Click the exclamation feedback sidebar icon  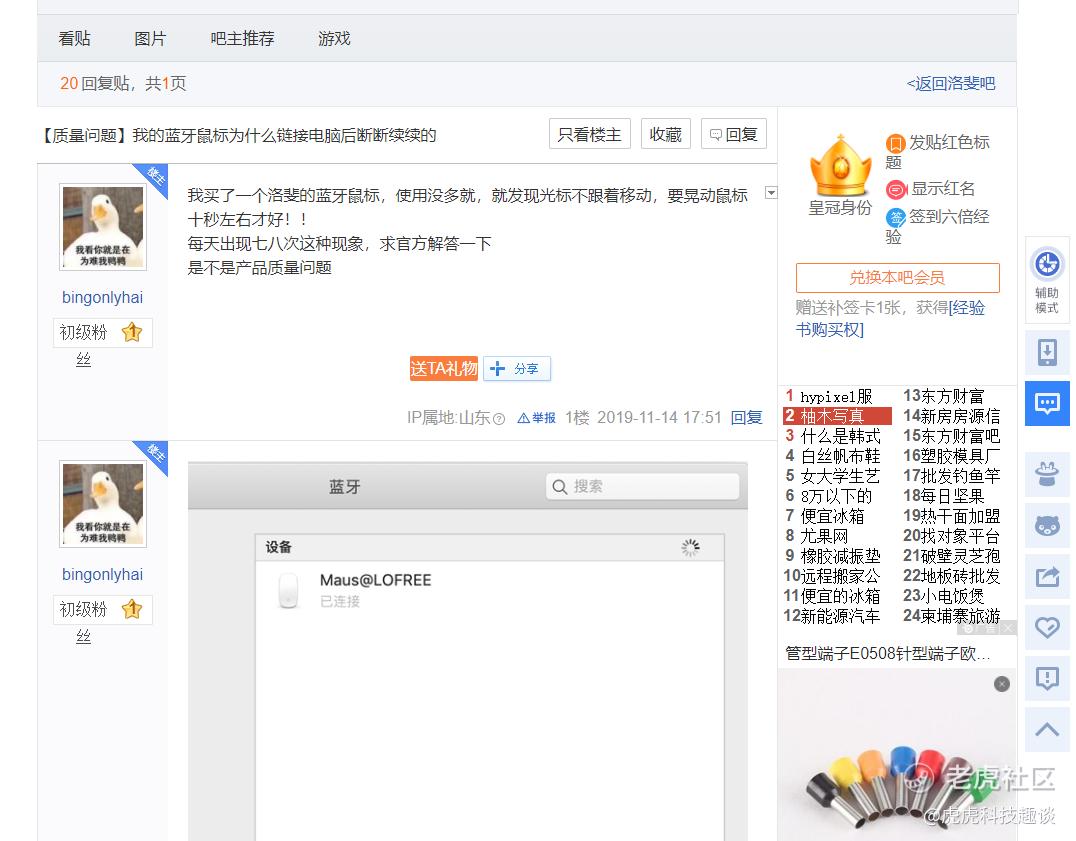tap(1047, 678)
